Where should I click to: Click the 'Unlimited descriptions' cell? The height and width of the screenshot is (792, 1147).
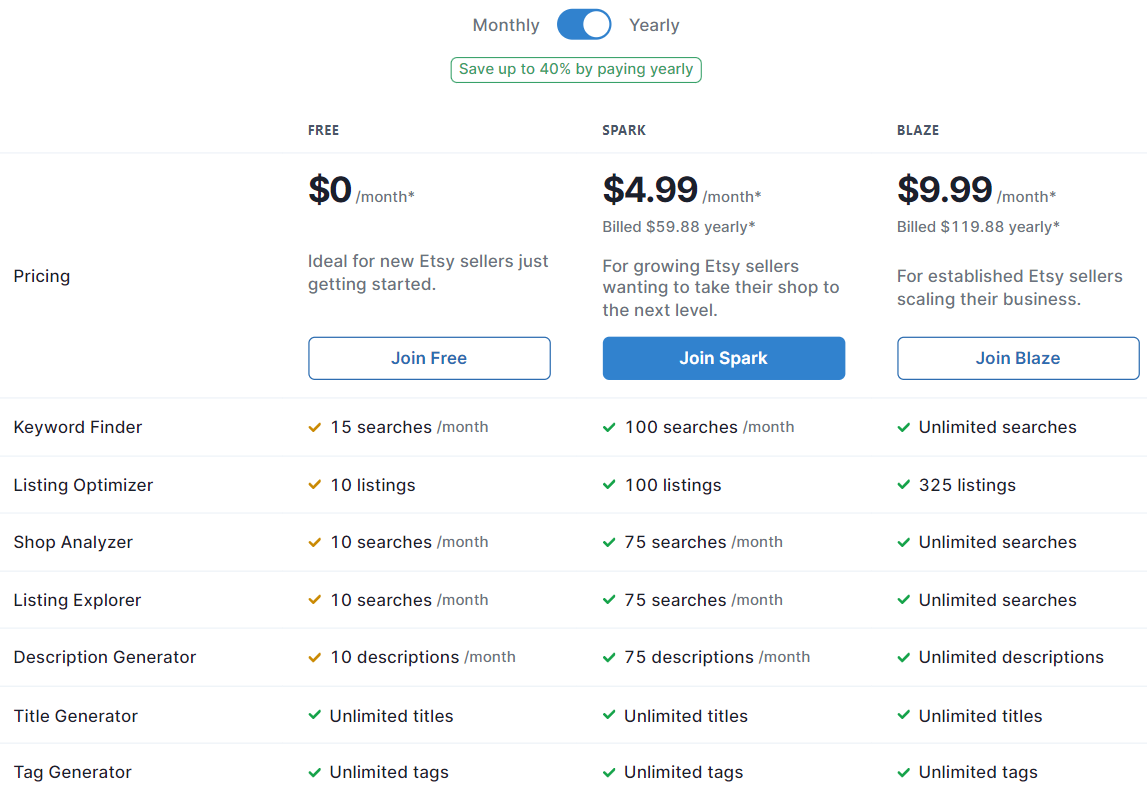point(1001,657)
